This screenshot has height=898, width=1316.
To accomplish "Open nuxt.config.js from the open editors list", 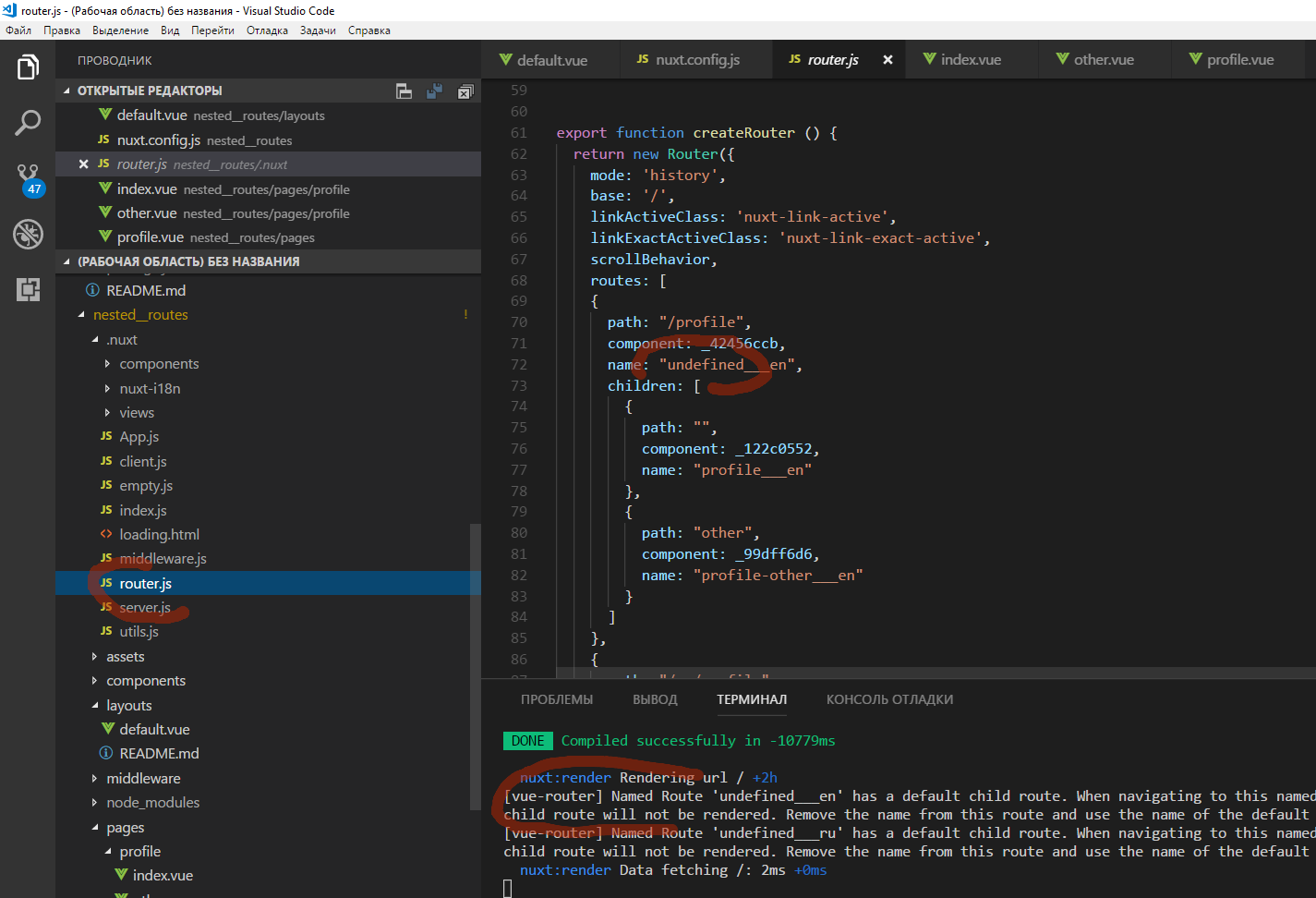I will pyautogui.click(x=268, y=140).
